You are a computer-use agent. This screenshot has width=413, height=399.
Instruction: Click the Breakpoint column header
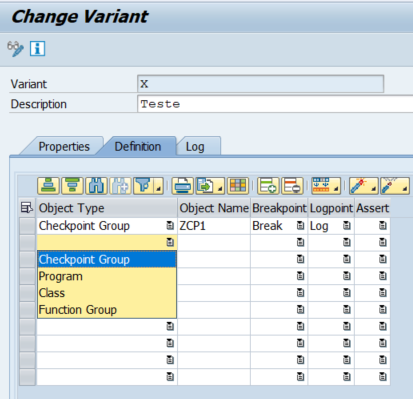[279, 208]
